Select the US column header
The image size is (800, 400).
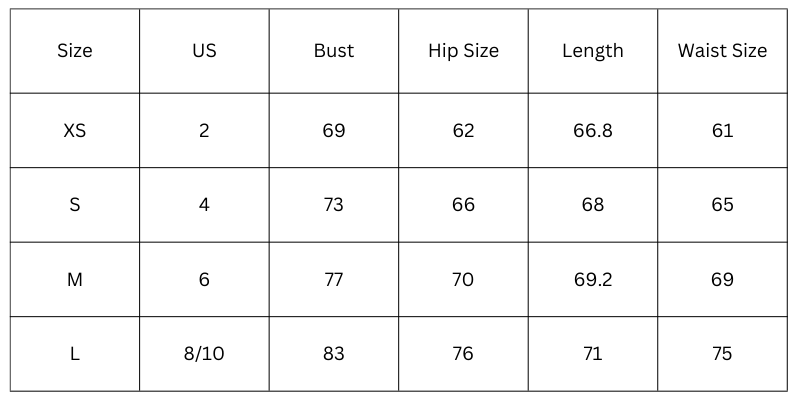coord(204,51)
